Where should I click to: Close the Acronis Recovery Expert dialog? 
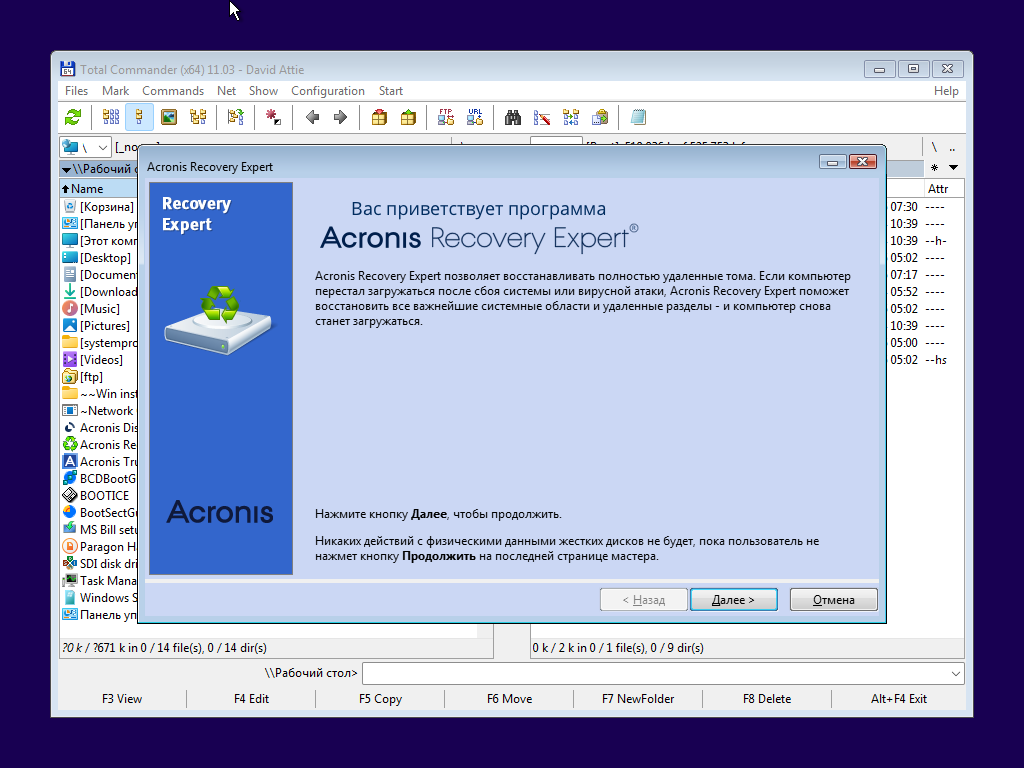pyautogui.click(x=863, y=162)
